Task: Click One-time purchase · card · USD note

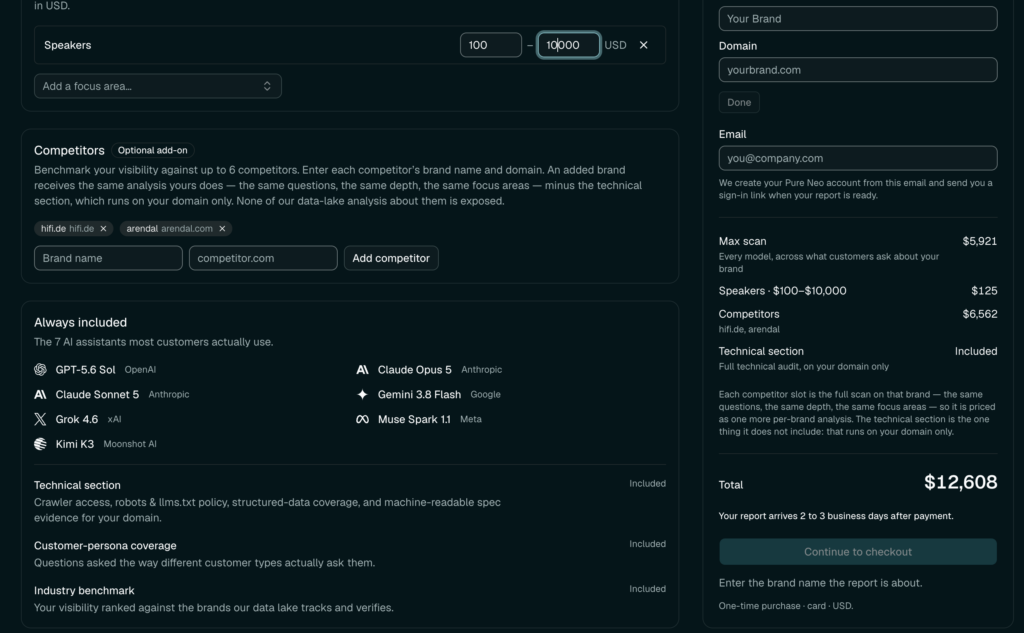Action: pyautogui.click(x=786, y=606)
